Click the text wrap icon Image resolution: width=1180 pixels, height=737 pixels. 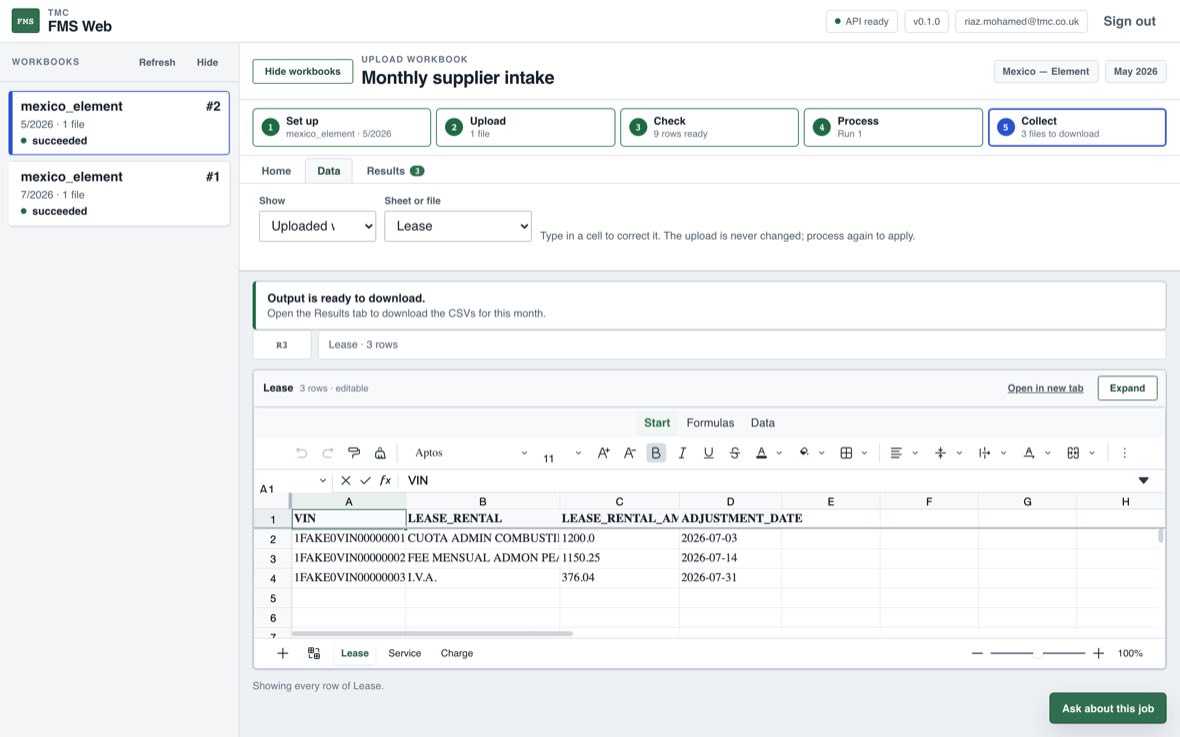(x=984, y=452)
